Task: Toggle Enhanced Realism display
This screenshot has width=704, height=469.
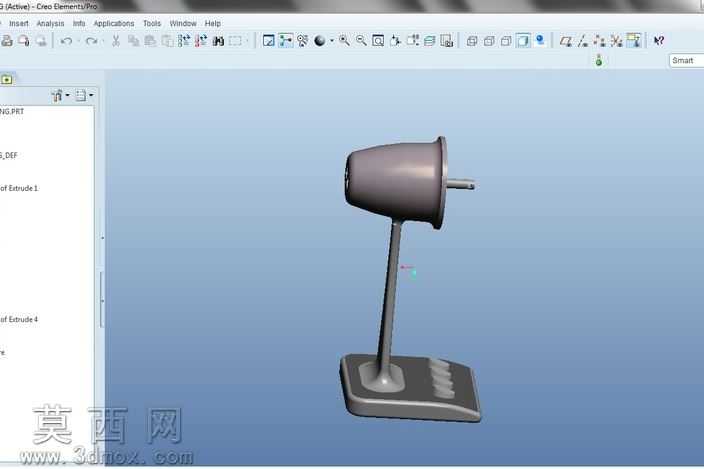Action: pos(540,41)
